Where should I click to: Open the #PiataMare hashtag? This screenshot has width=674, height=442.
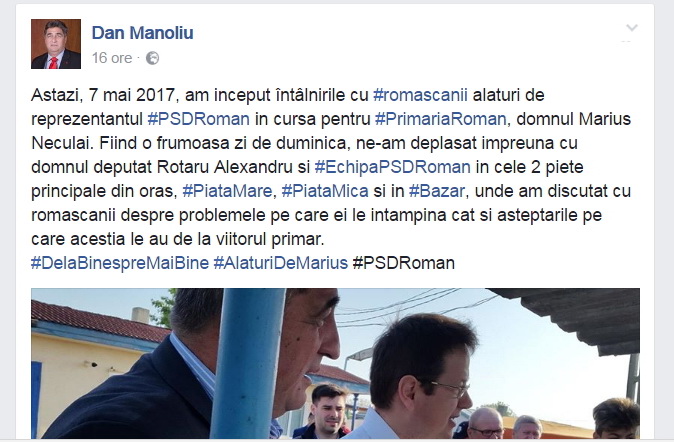point(227,191)
